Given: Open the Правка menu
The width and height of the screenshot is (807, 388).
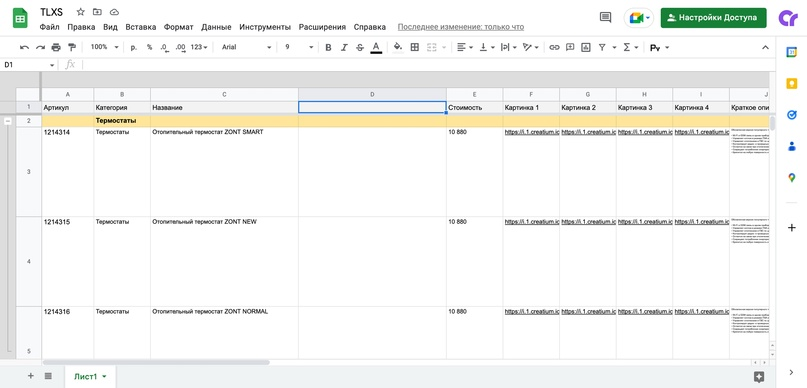Looking at the screenshot, I should pos(81,27).
